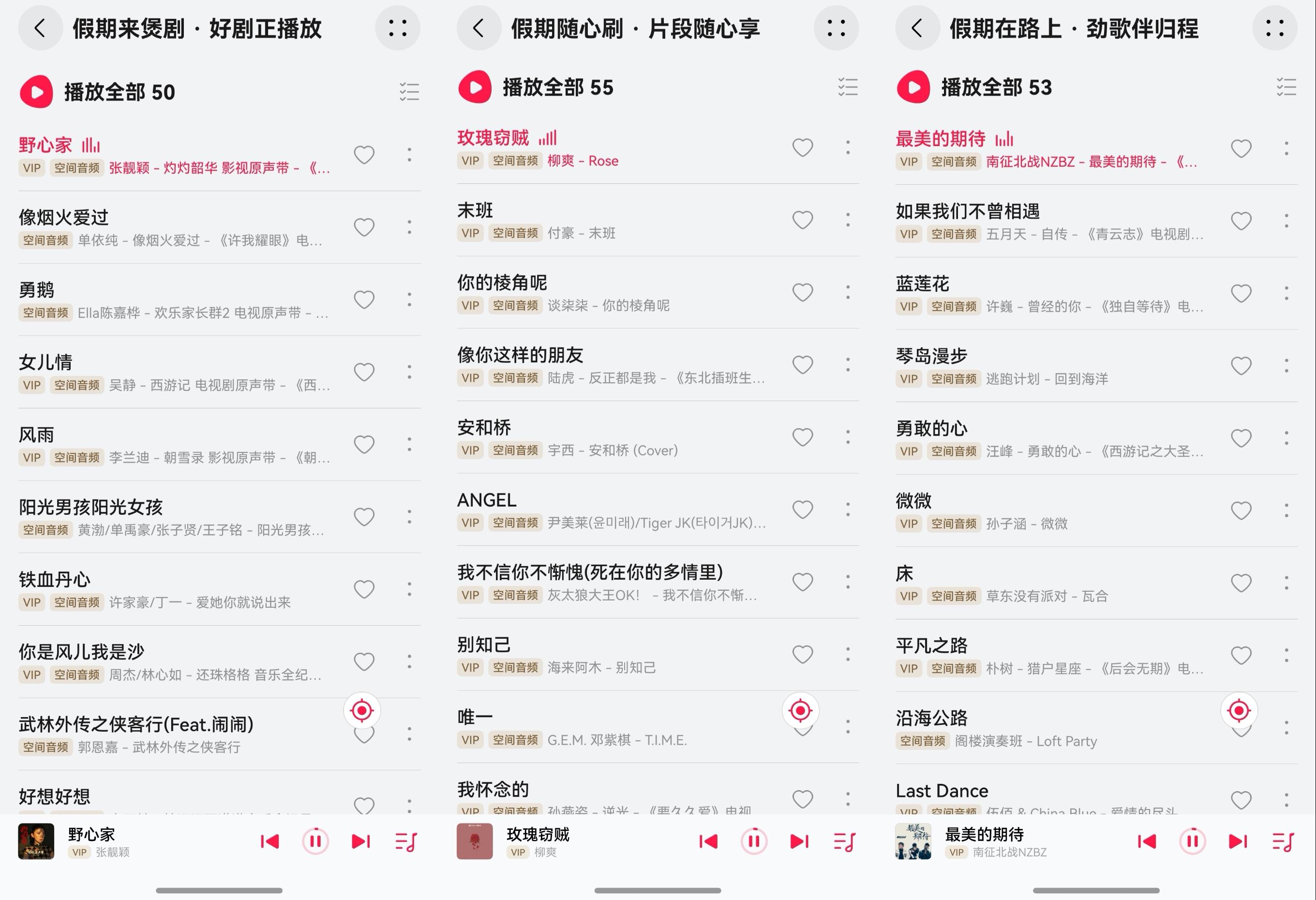The image size is (1316, 900).
Task: Favorite the song 安和桥
Action: [x=802, y=436]
